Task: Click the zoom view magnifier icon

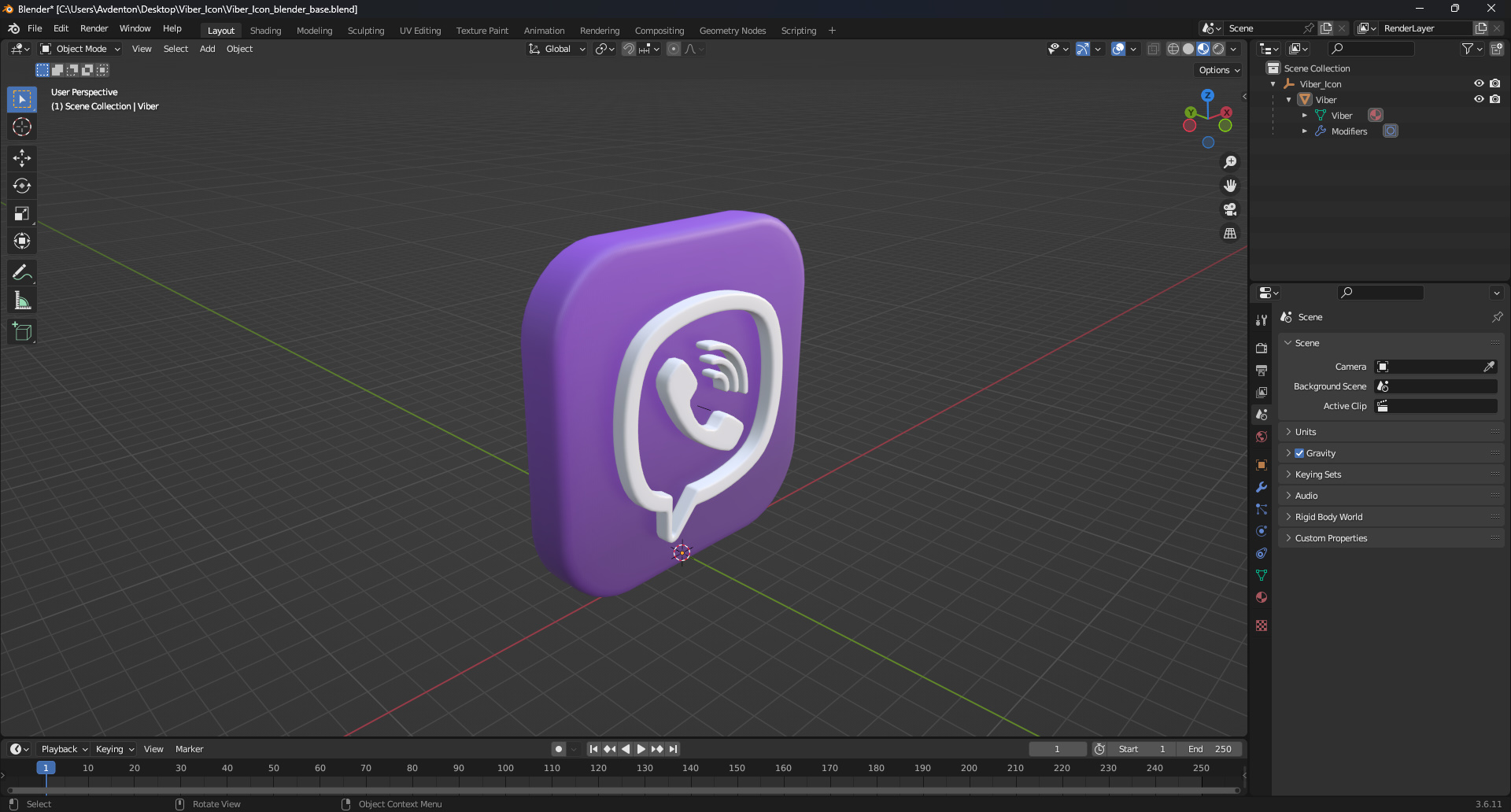Action: (x=1230, y=162)
